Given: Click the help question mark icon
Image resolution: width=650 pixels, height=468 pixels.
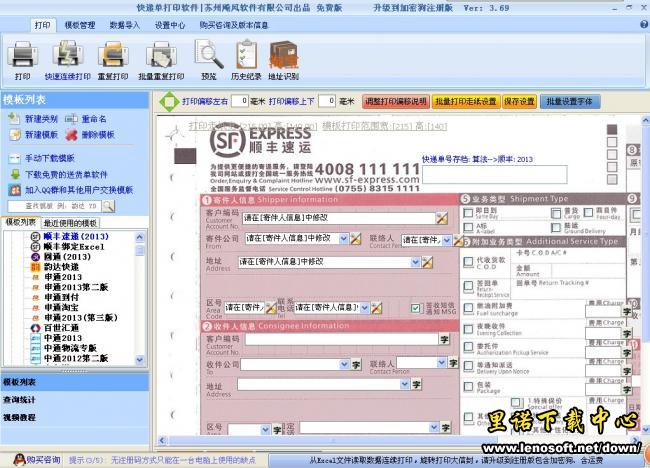Looking at the screenshot, I should [x=644, y=25].
